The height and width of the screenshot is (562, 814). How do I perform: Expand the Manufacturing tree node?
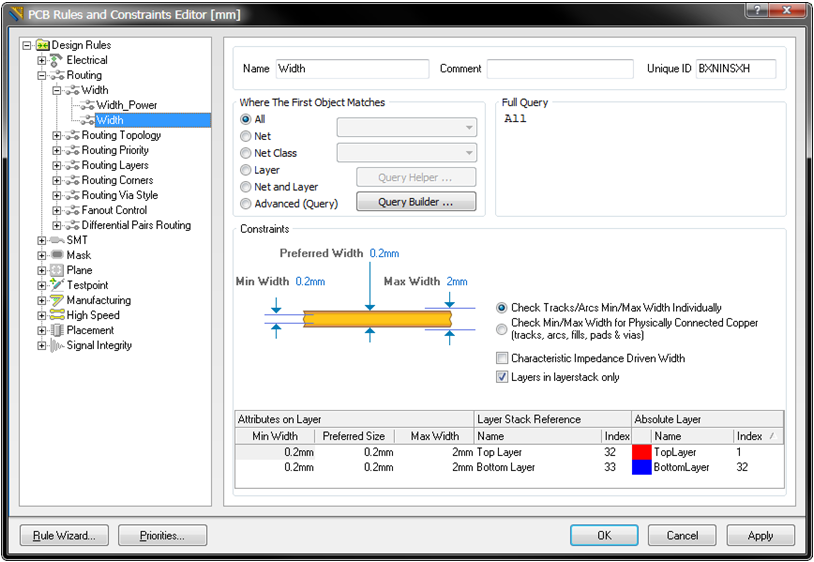(x=42, y=300)
